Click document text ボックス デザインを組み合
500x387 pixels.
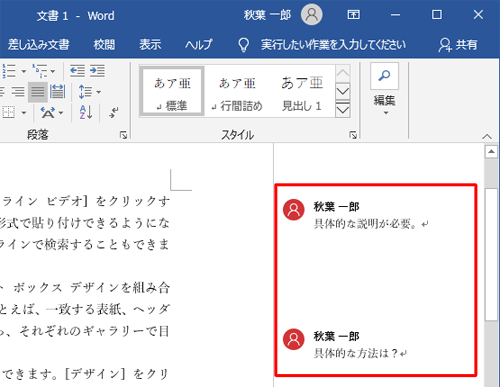92,287
